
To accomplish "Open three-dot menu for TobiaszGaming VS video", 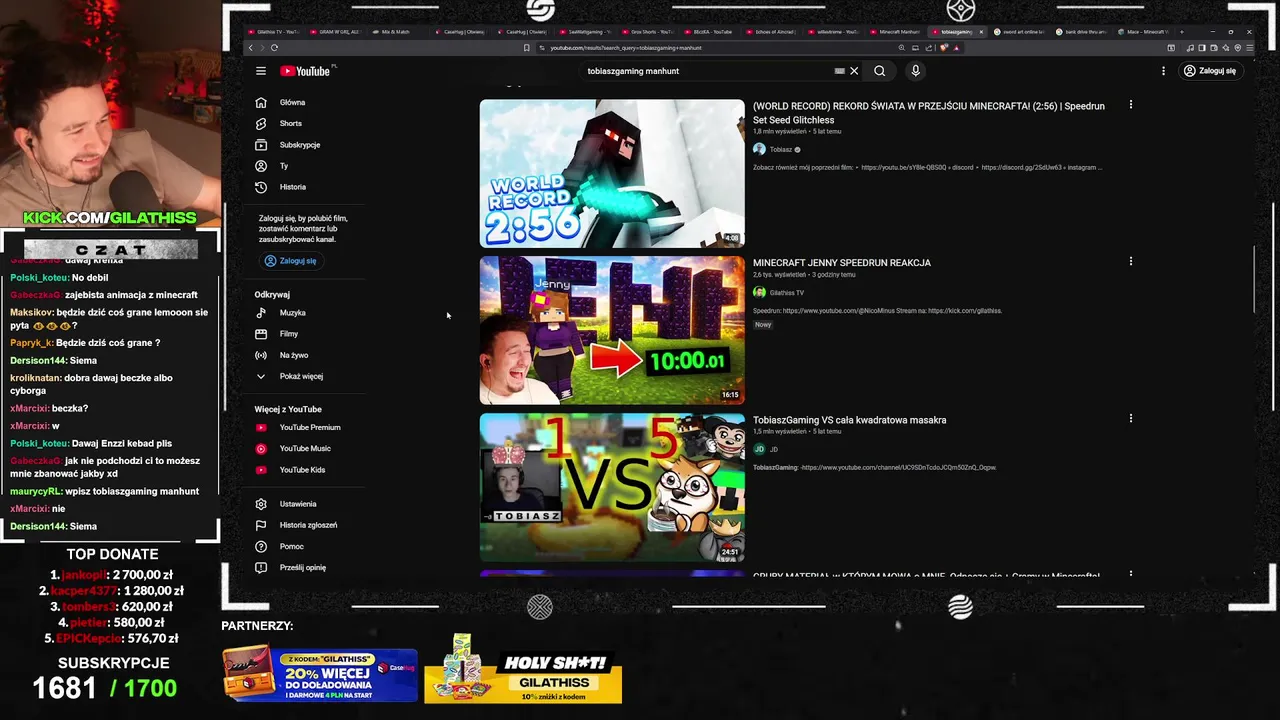I will point(1131,419).
